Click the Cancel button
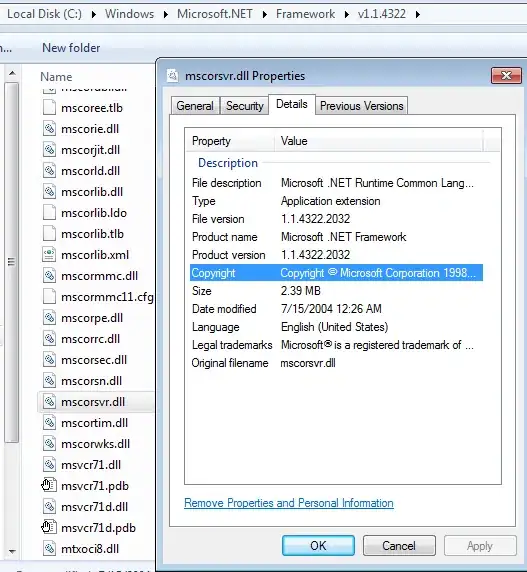This screenshot has width=527, height=572. point(399,546)
